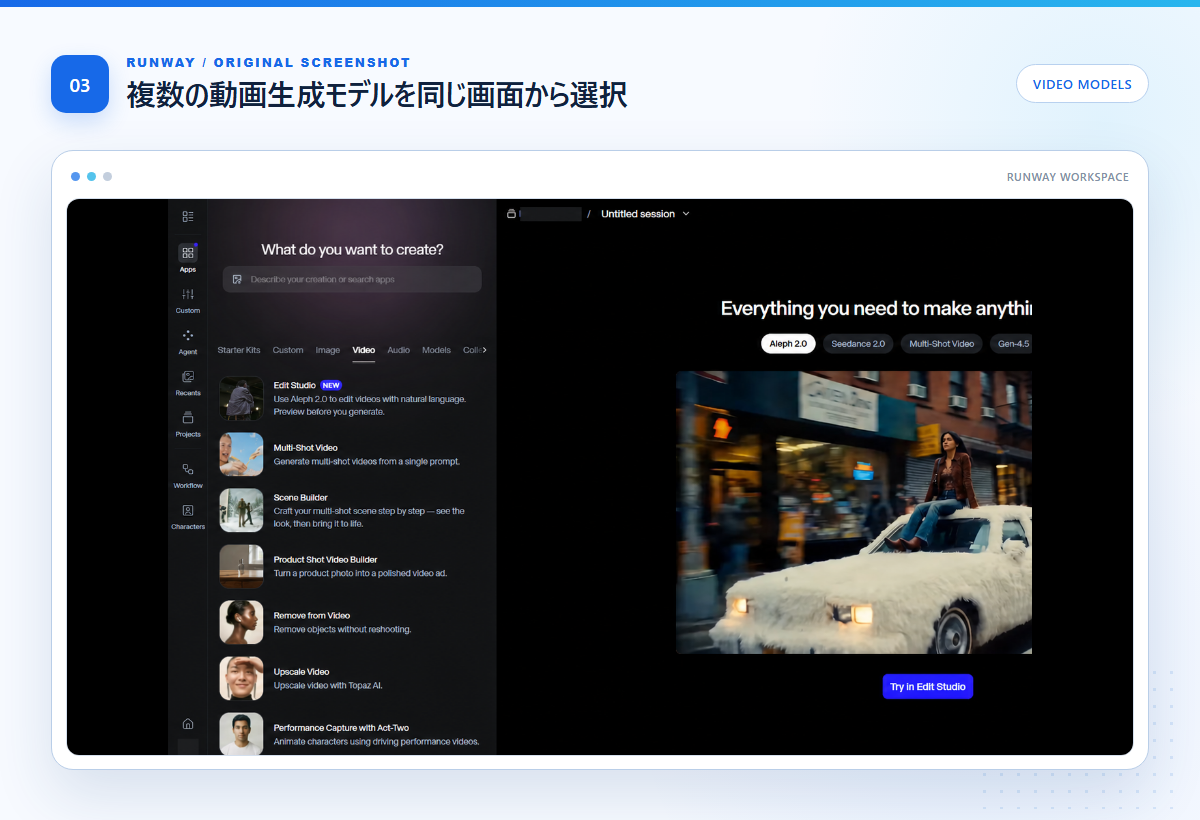Click the VIDEO MODELS badge
The height and width of the screenshot is (820, 1200).
(x=1082, y=84)
